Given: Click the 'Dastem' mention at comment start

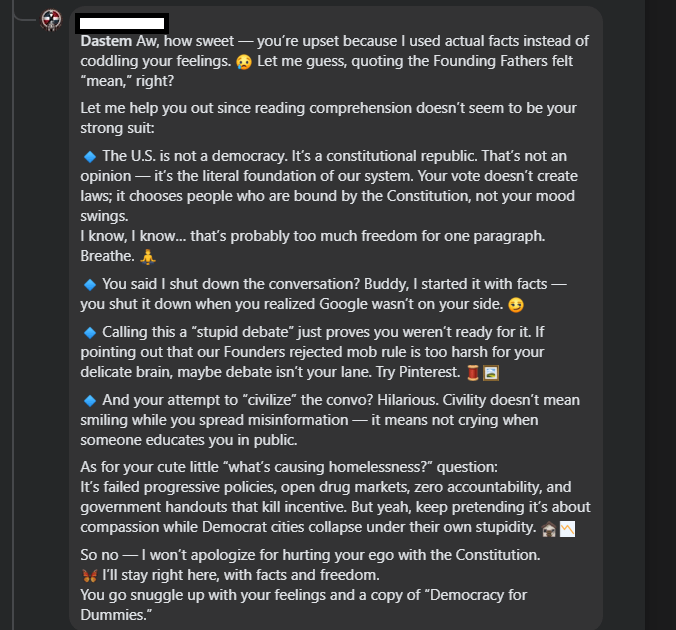Looking at the screenshot, I should click(105, 41).
